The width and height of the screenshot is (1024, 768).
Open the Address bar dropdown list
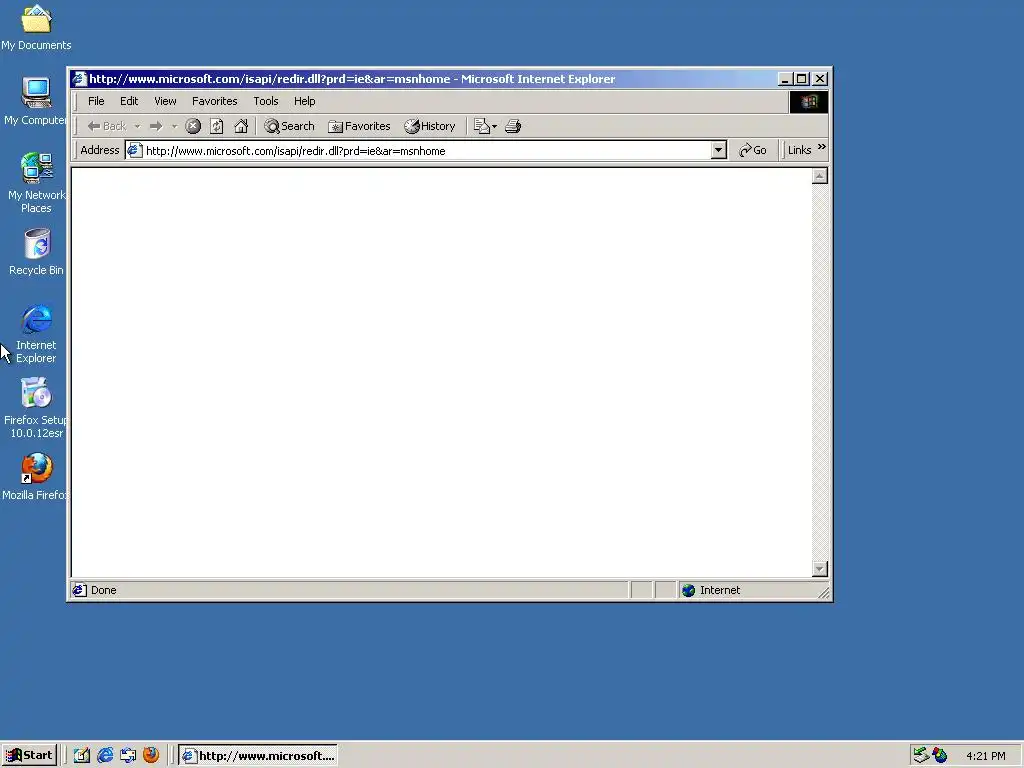pos(718,150)
